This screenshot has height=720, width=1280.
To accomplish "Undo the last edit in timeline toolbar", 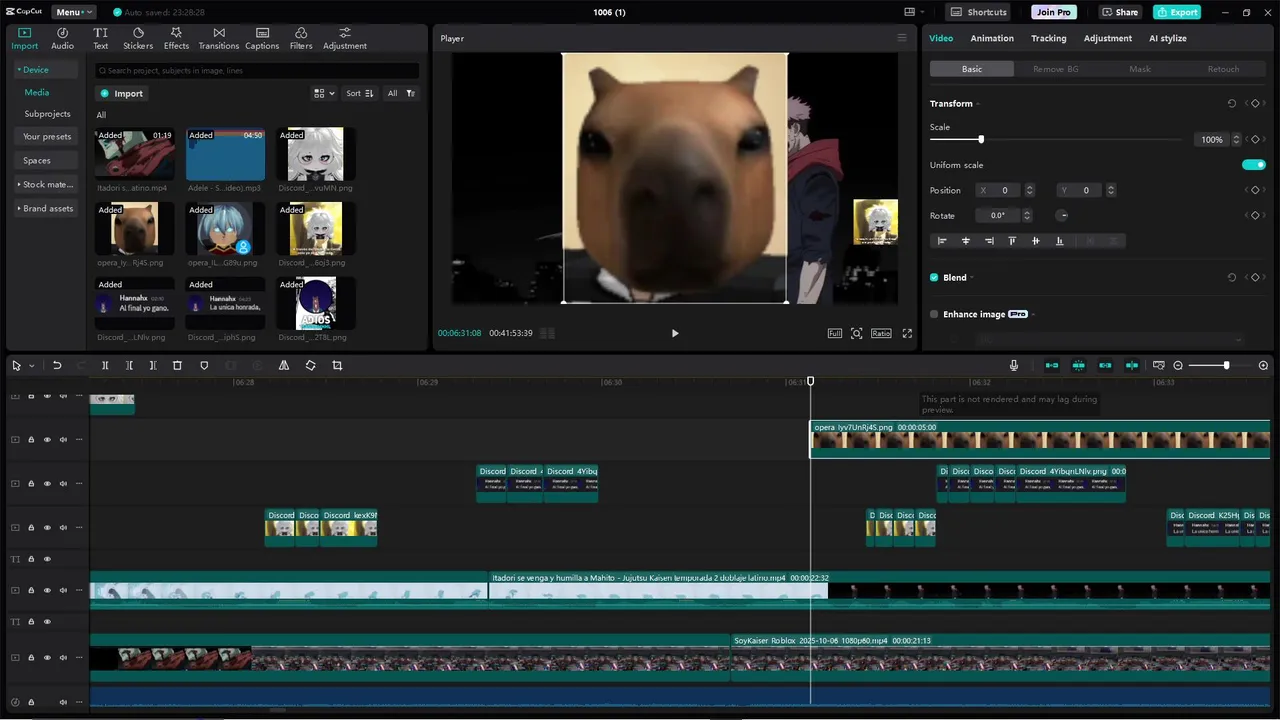I will 57,366.
